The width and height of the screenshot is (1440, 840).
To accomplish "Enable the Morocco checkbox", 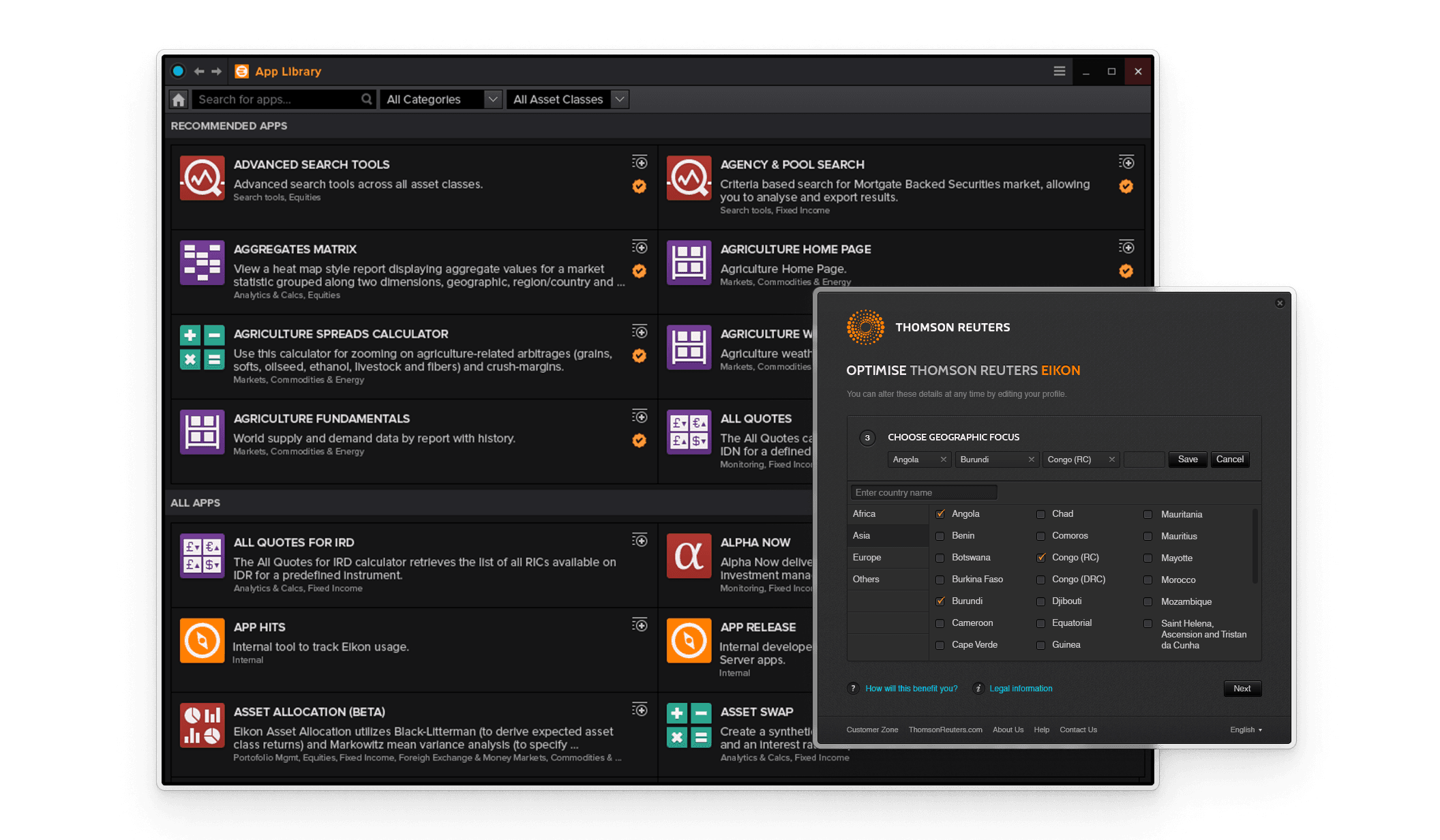I will click(1147, 580).
